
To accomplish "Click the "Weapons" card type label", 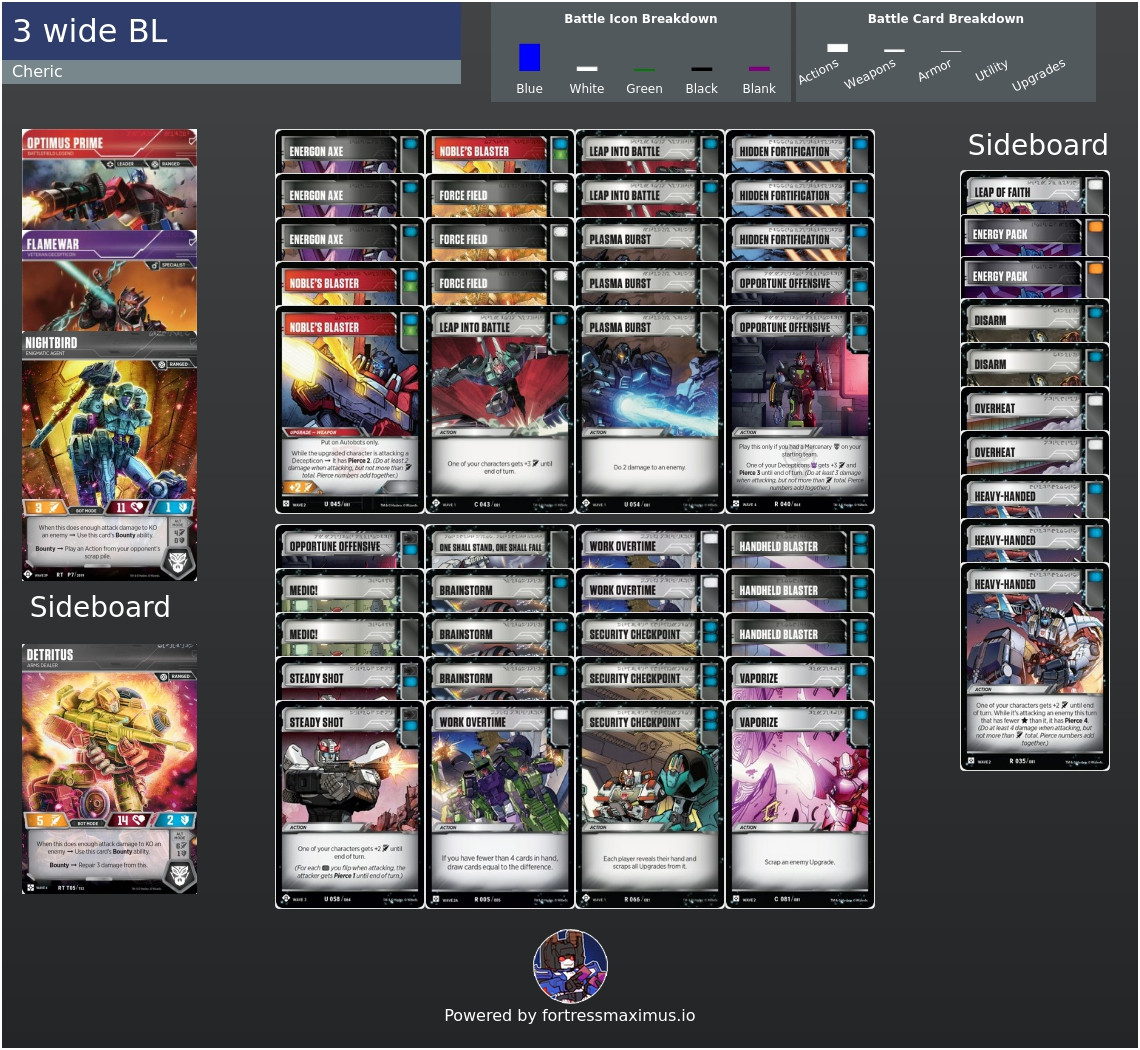I will (x=870, y=73).
